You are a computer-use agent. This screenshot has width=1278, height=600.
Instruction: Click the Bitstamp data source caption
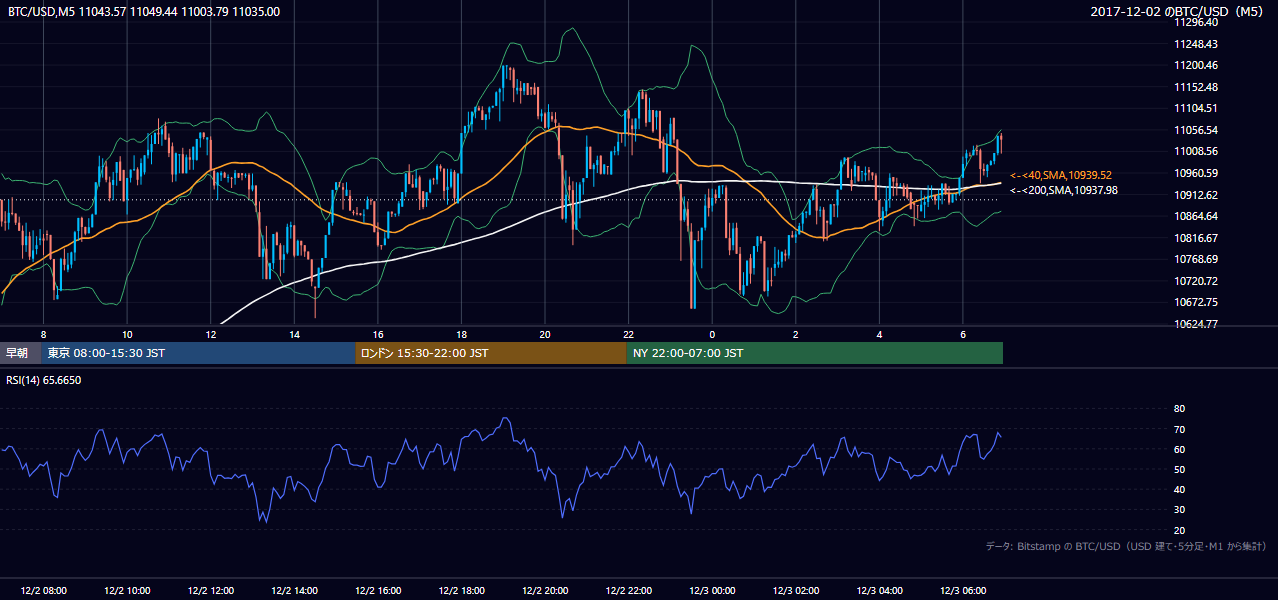pyautogui.click(x=1126, y=546)
